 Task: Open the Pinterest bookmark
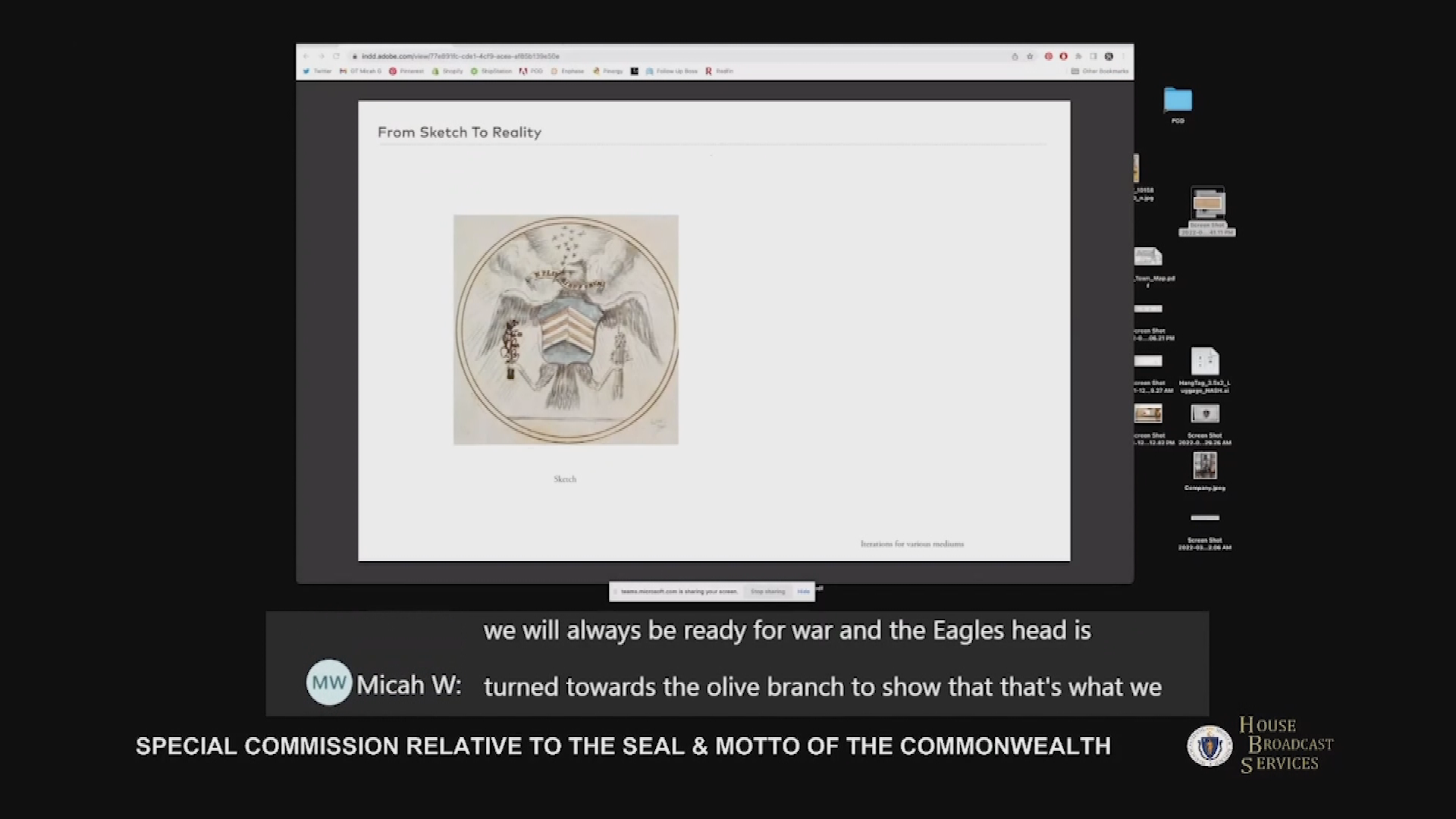pyautogui.click(x=406, y=71)
